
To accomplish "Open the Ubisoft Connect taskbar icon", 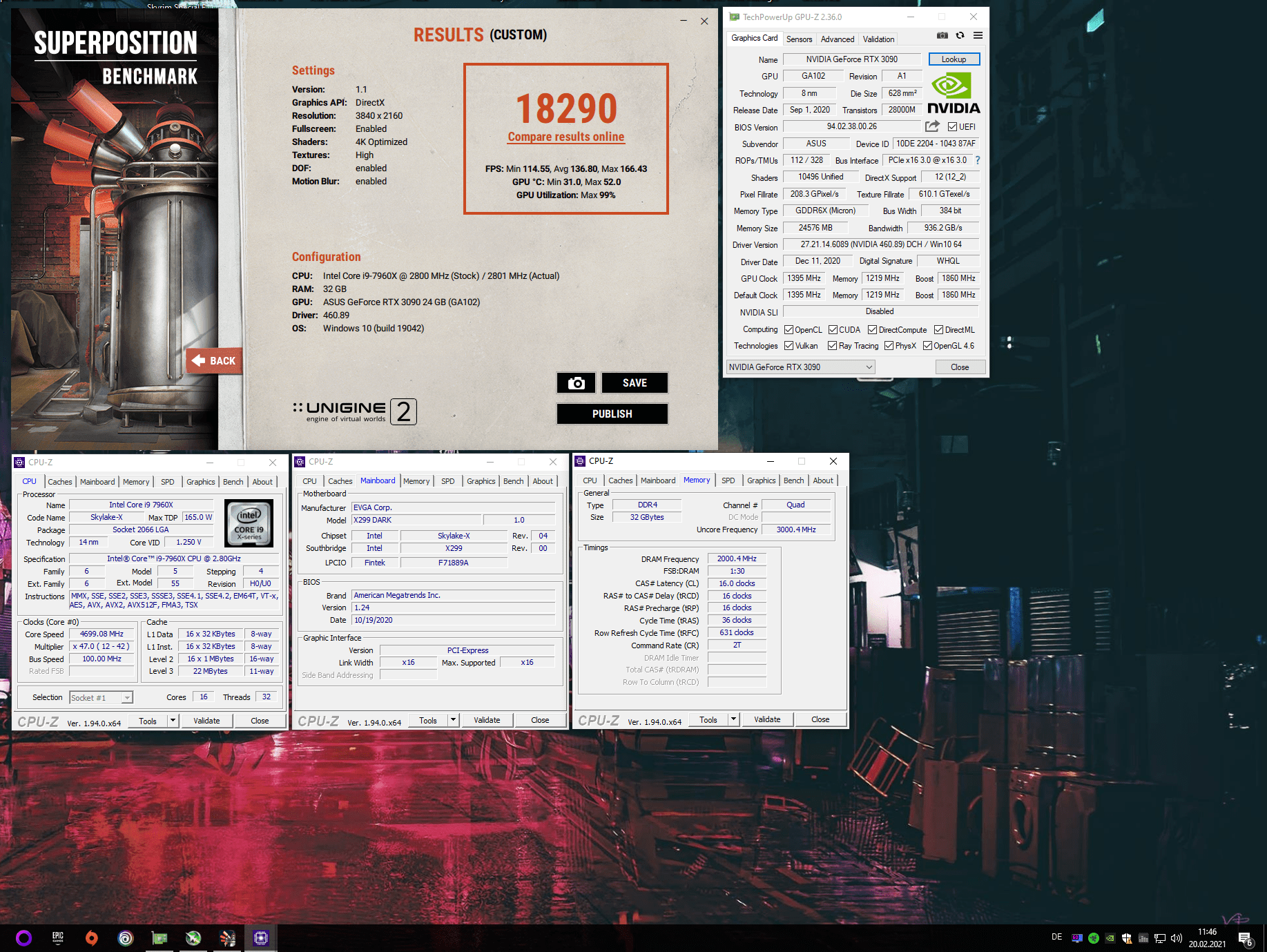I will tap(125, 938).
